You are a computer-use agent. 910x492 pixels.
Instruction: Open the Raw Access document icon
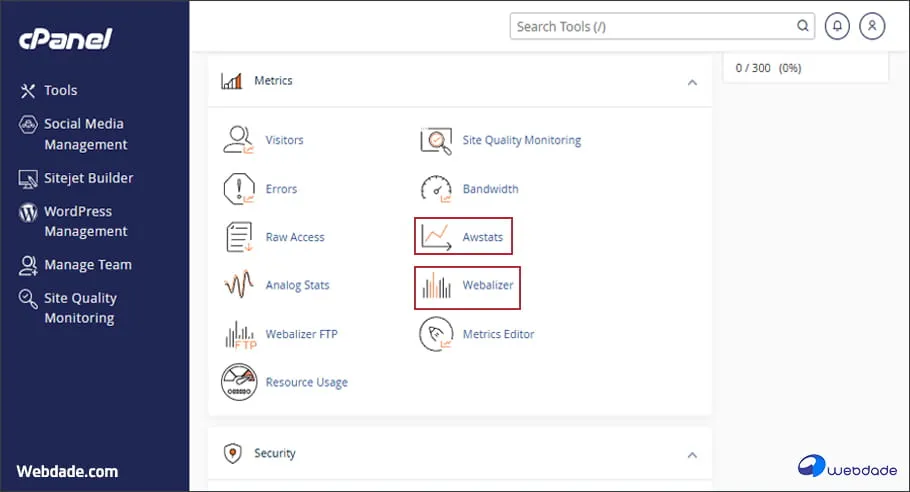[x=239, y=237]
